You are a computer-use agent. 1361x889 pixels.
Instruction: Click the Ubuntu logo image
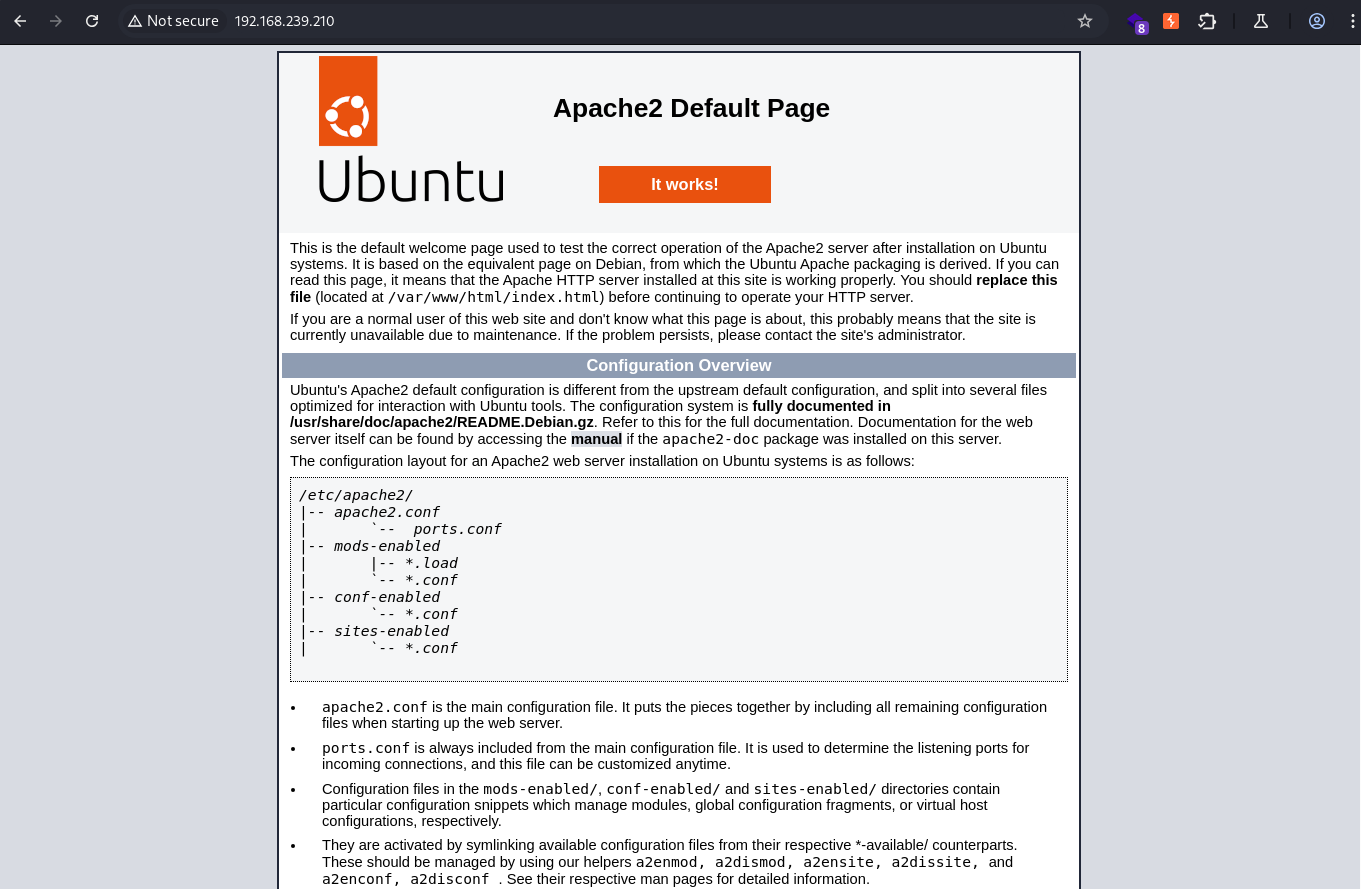pyautogui.click(x=411, y=129)
